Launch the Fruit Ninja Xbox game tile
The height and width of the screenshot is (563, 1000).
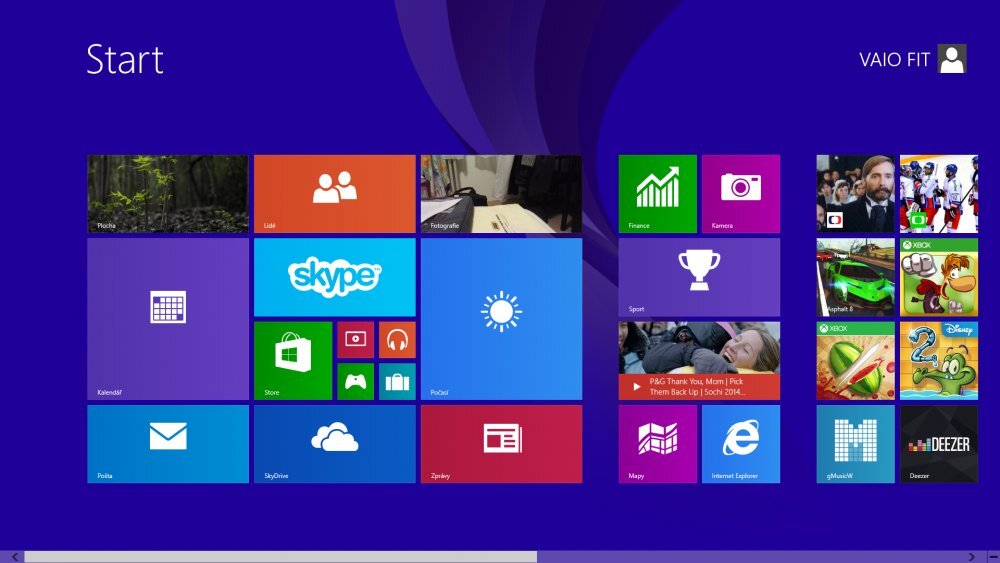(x=856, y=361)
